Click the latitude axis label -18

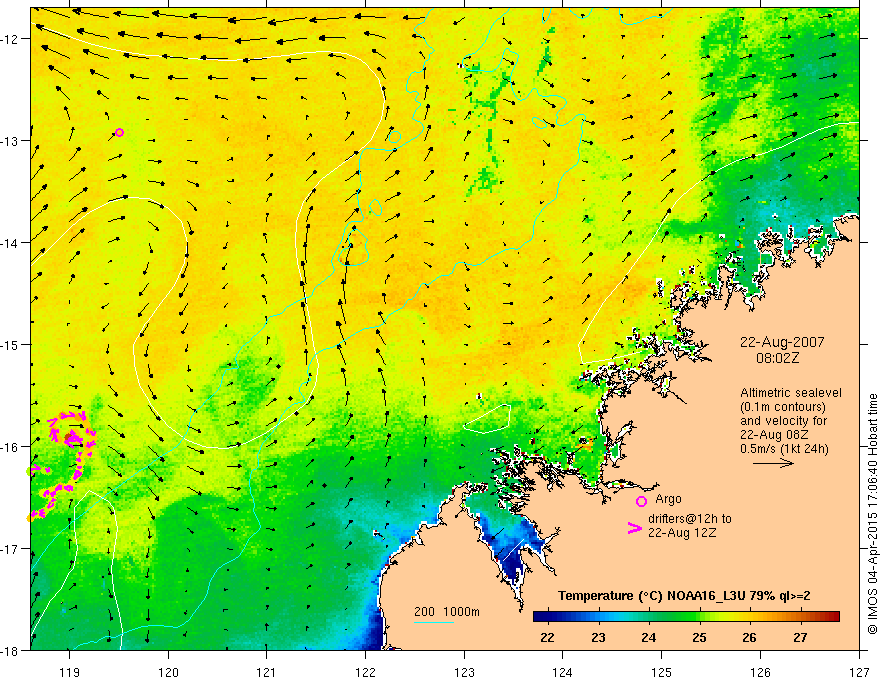(x=10, y=650)
